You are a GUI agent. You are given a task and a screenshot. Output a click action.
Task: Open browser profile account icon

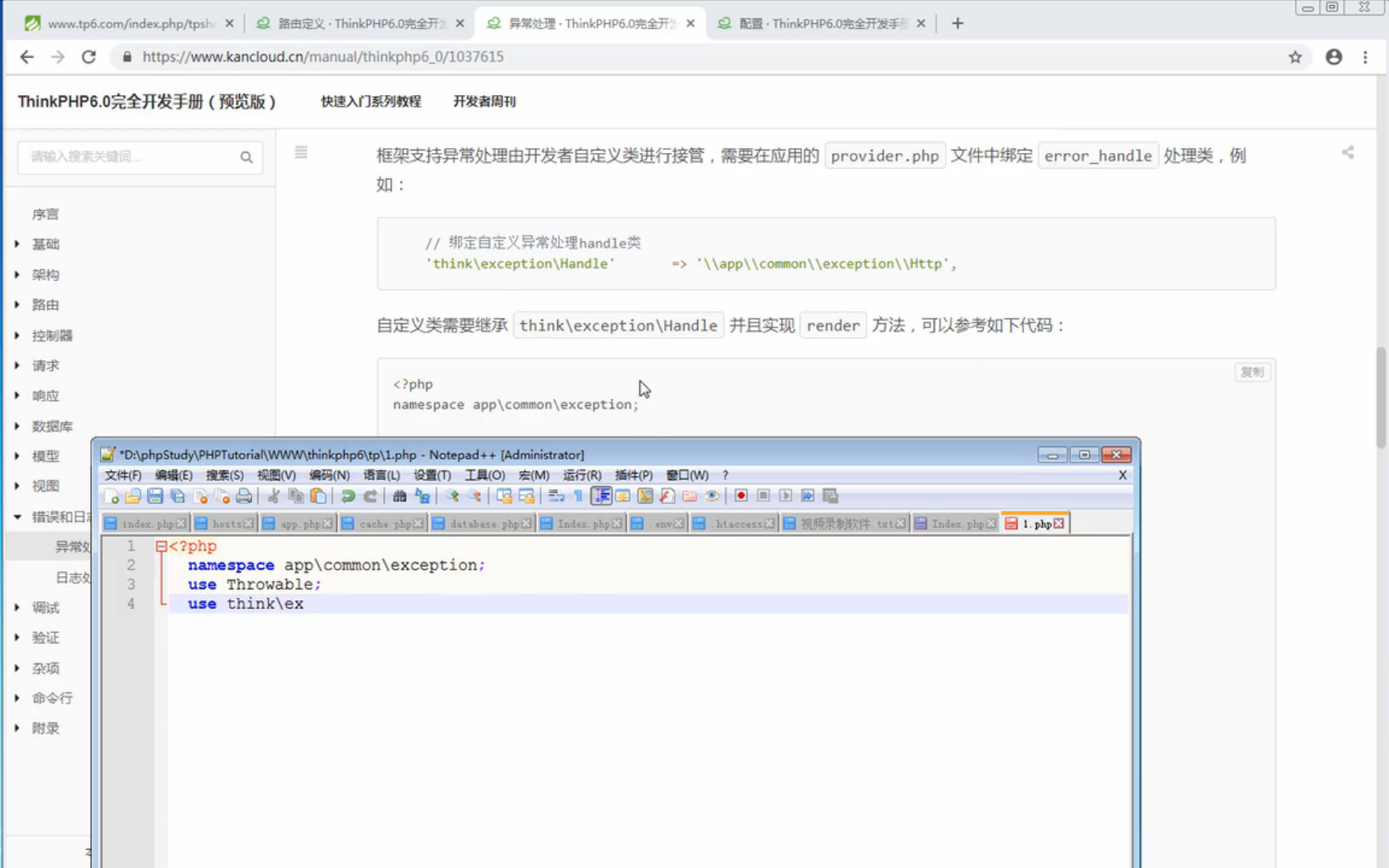[1334, 57]
